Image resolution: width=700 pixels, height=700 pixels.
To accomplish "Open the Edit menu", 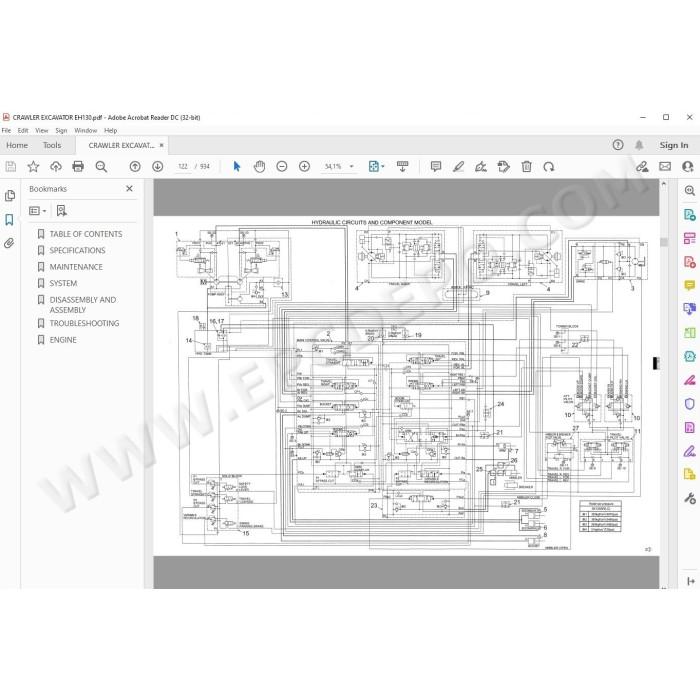I will [x=23, y=130].
